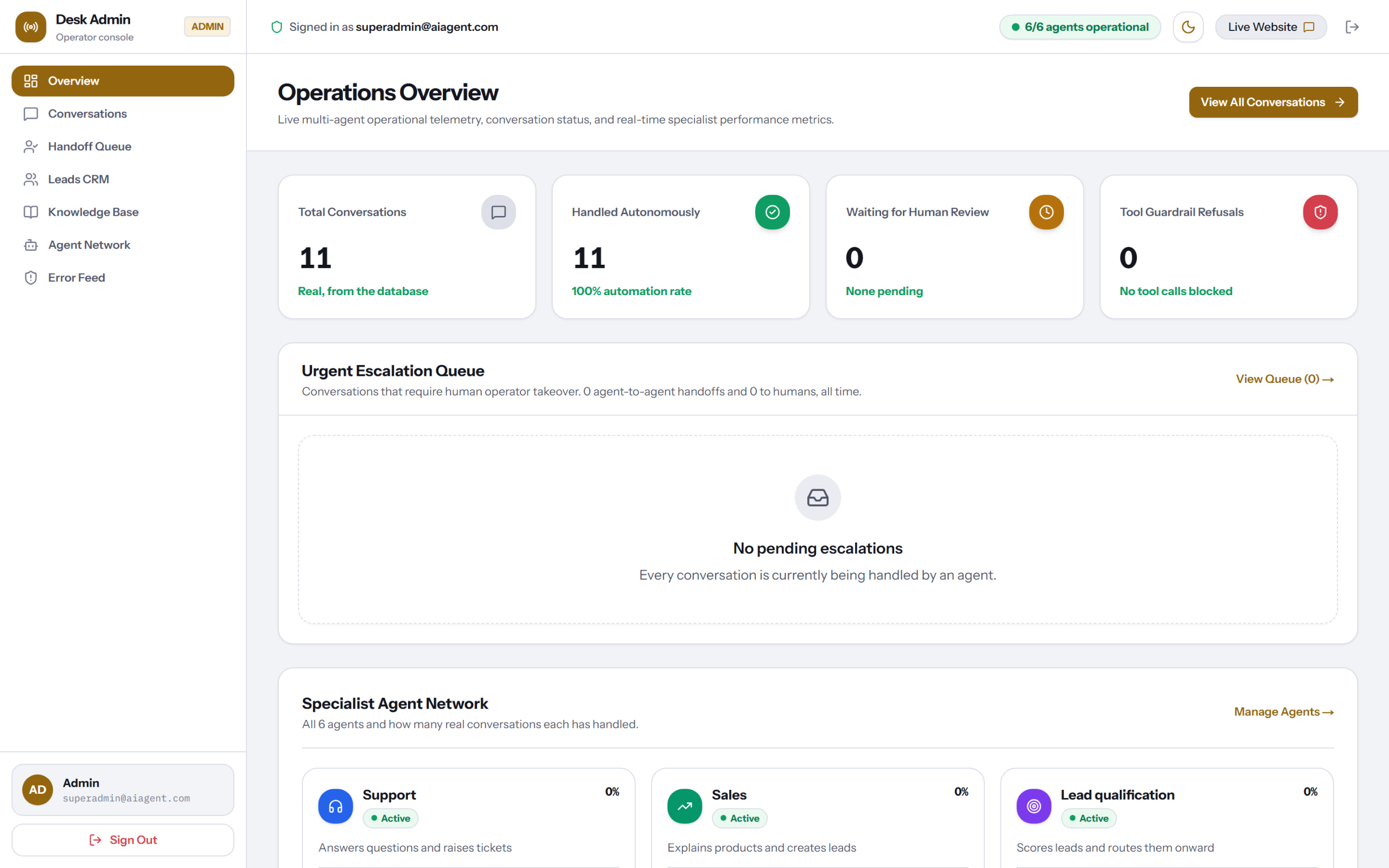
Task: Click the inbox icon in empty escalation queue
Action: (817, 497)
